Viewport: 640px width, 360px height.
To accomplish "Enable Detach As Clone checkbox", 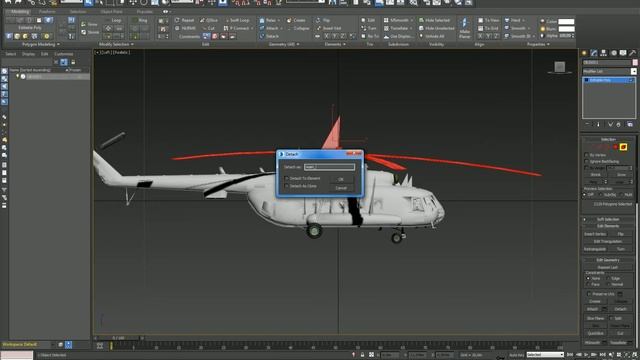I will point(287,186).
